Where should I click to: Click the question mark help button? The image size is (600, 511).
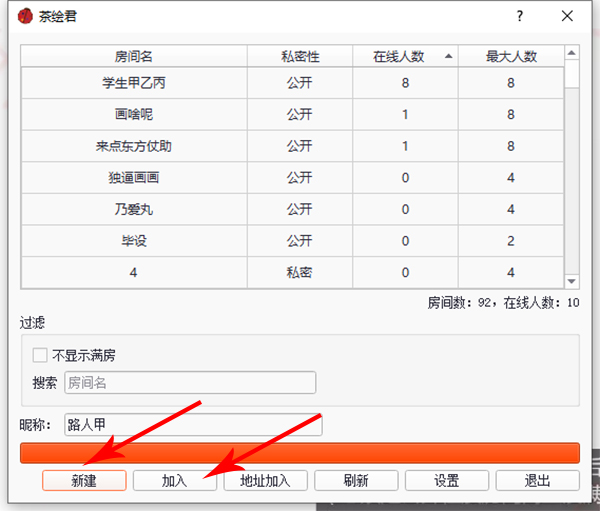point(519,16)
